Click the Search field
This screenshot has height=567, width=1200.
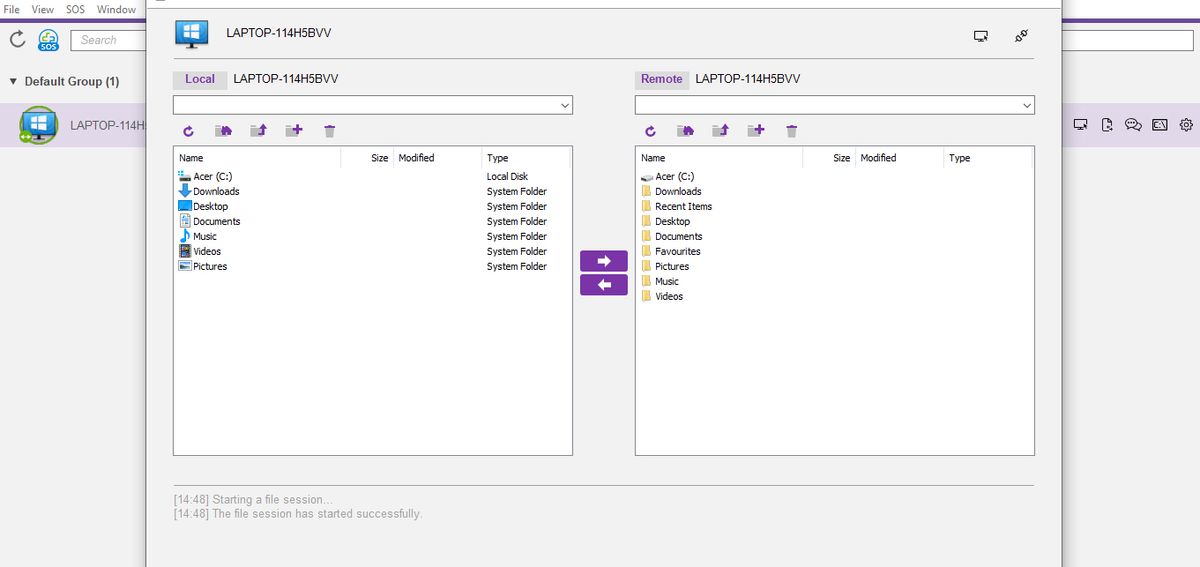108,40
